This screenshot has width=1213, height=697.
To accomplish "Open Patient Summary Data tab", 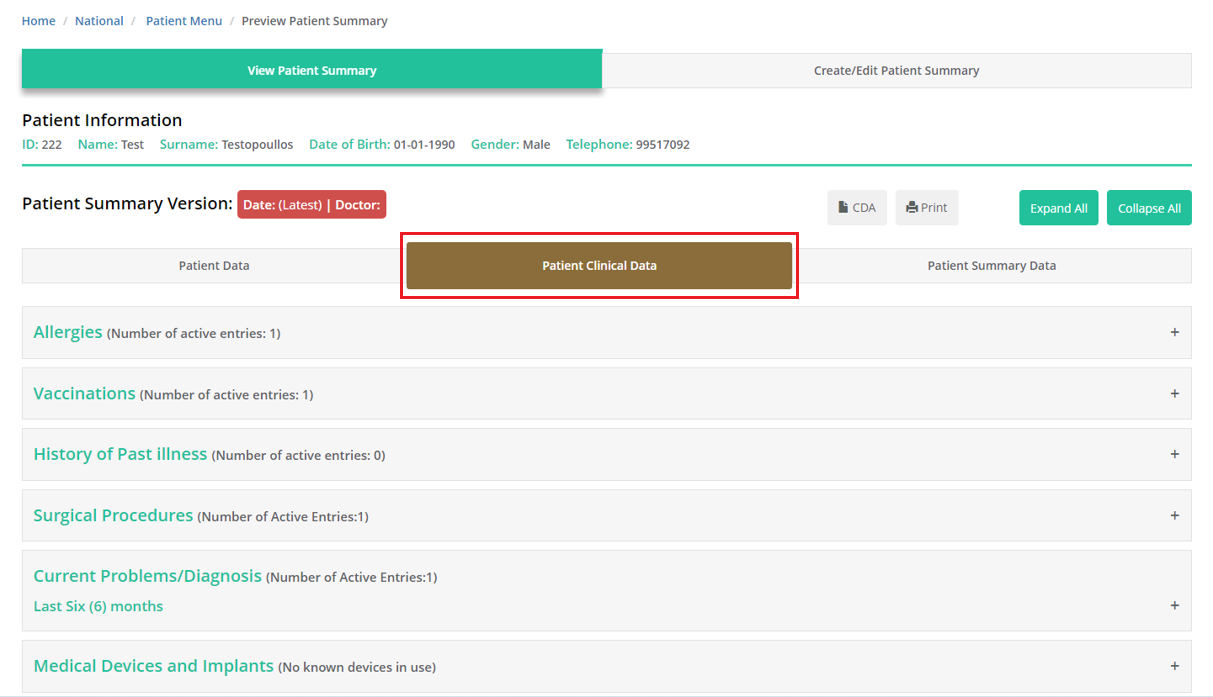I will click(991, 266).
